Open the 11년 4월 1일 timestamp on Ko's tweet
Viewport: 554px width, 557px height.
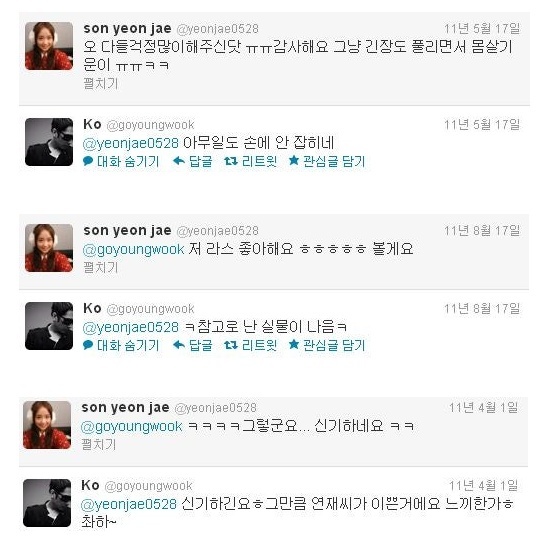point(483,485)
